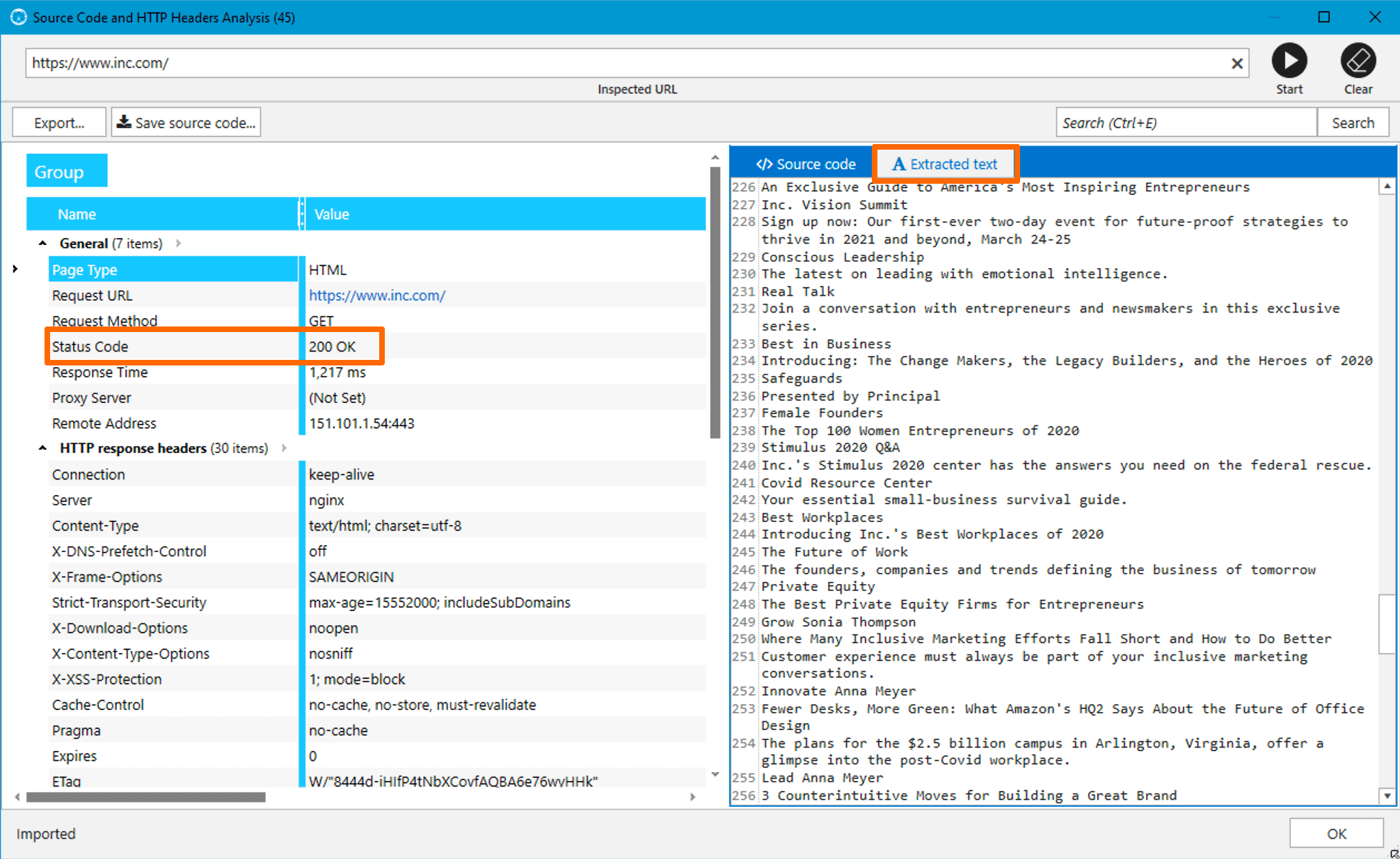Click the Value column header
This screenshot has width=1400, height=859.
505,214
